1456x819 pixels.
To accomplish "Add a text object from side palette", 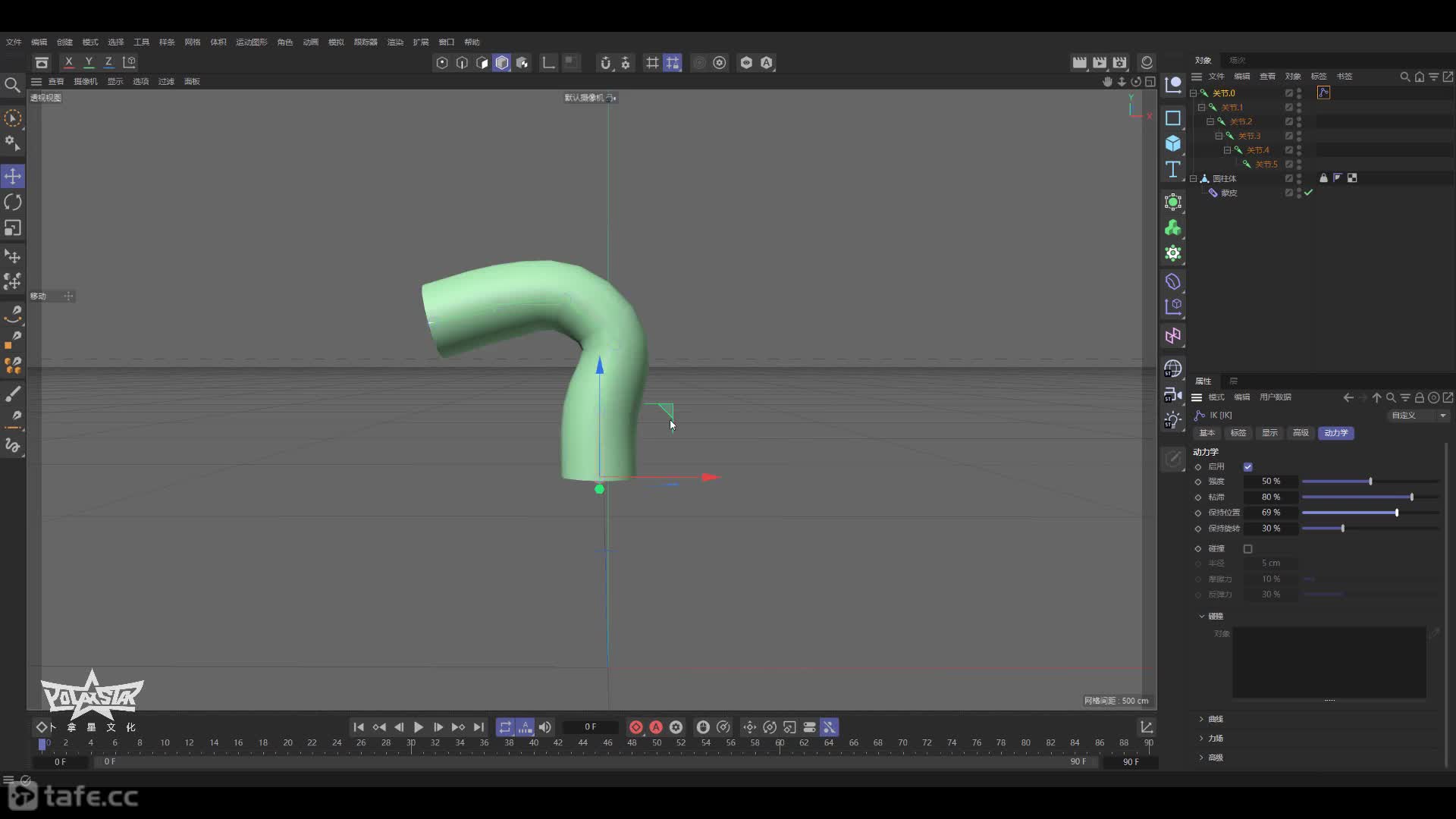I will [x=1173, y=169].
